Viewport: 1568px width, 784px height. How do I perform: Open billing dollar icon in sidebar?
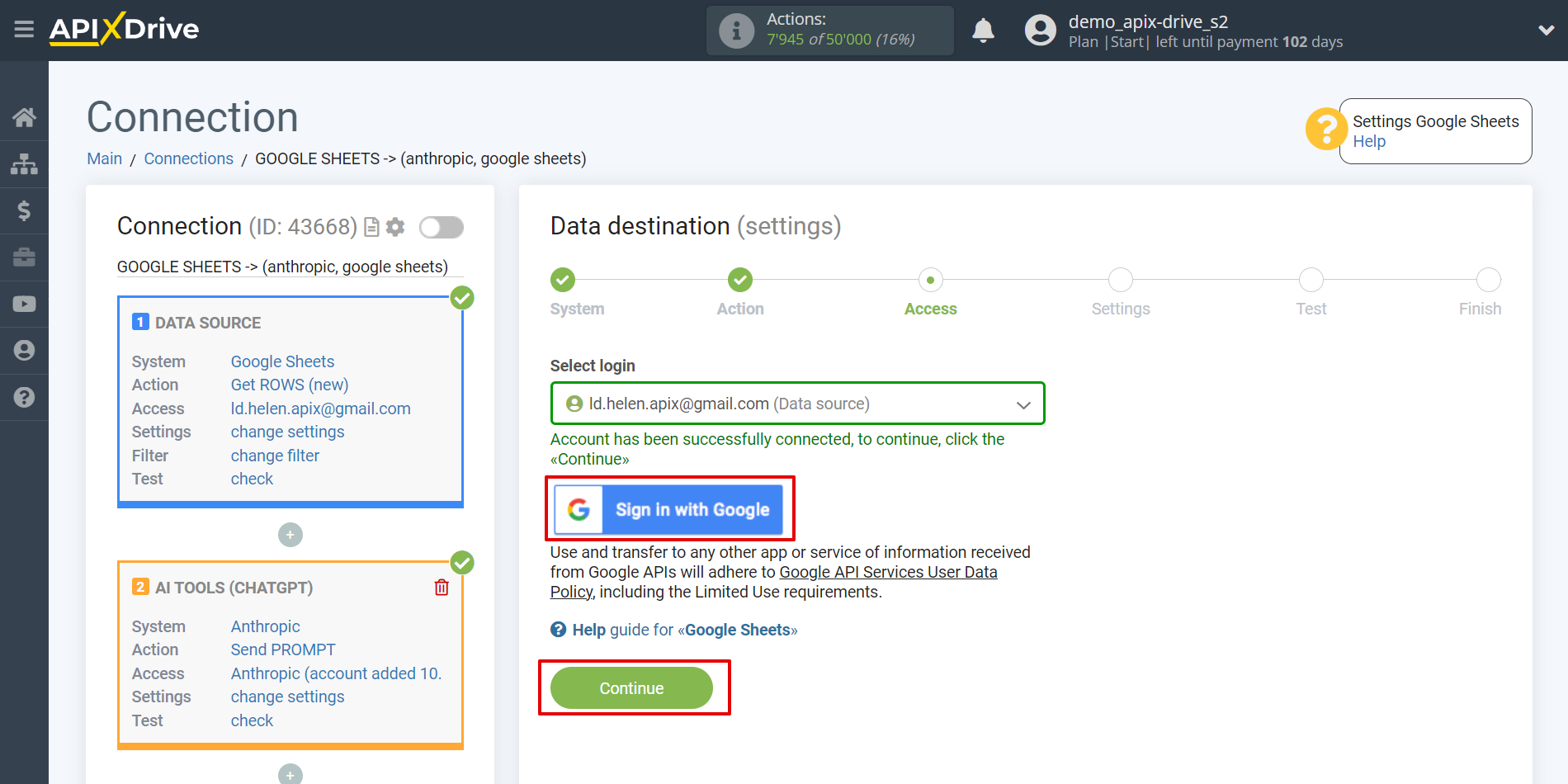(x=24, y=210)
